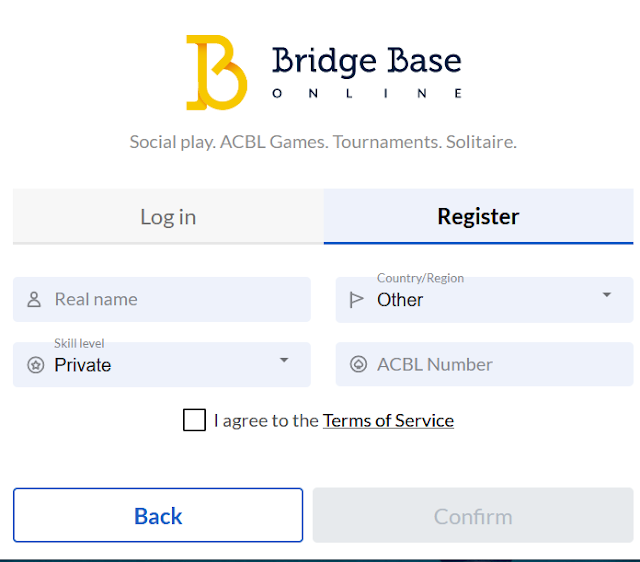This screenshot has width=640, height=562.
Task: Open the Terms of Service link
Action: (x=388, y=420)
